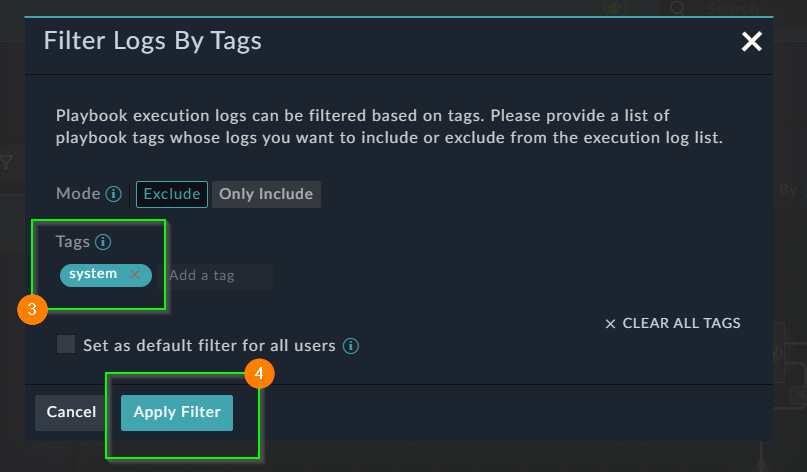Click the Filter Logs By Tags title
The width and height of the screenshot is (807, 472).
pyautogui.click(x=153, y=41)
